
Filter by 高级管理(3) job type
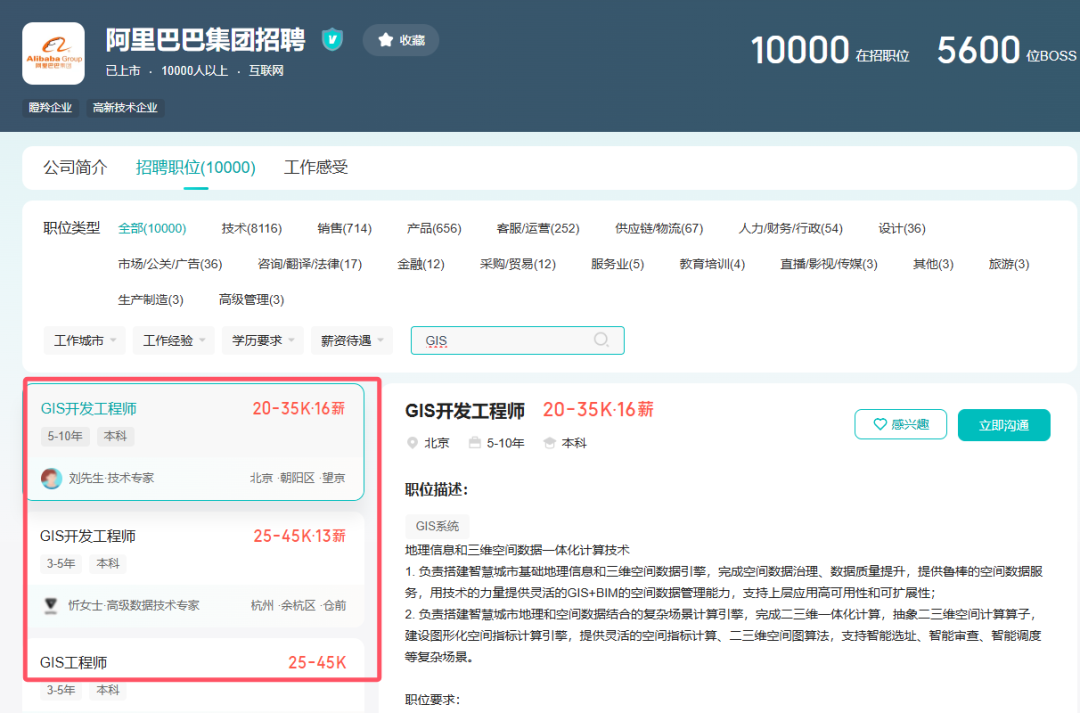(251, 300)
